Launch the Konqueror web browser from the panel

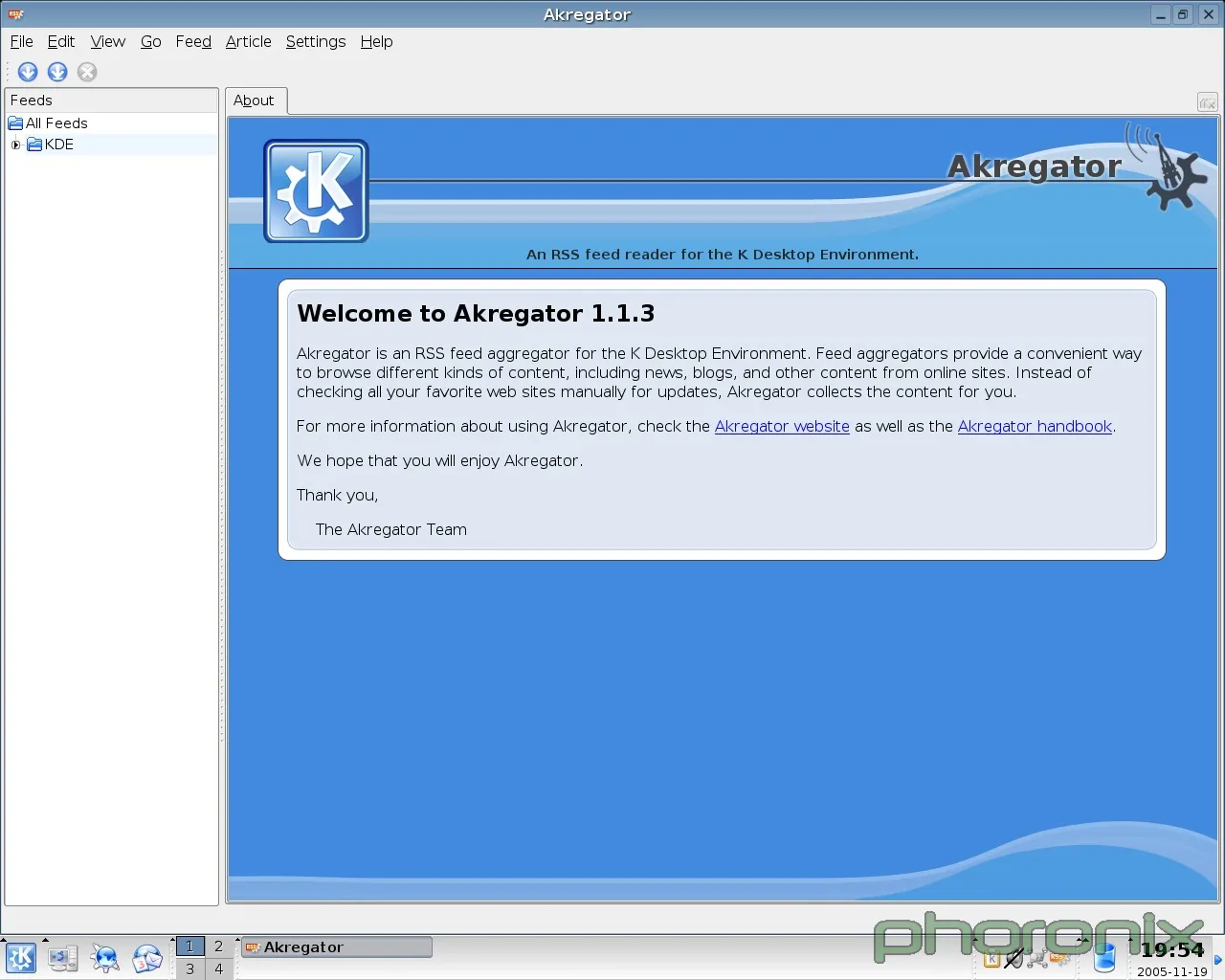(104, 957)
